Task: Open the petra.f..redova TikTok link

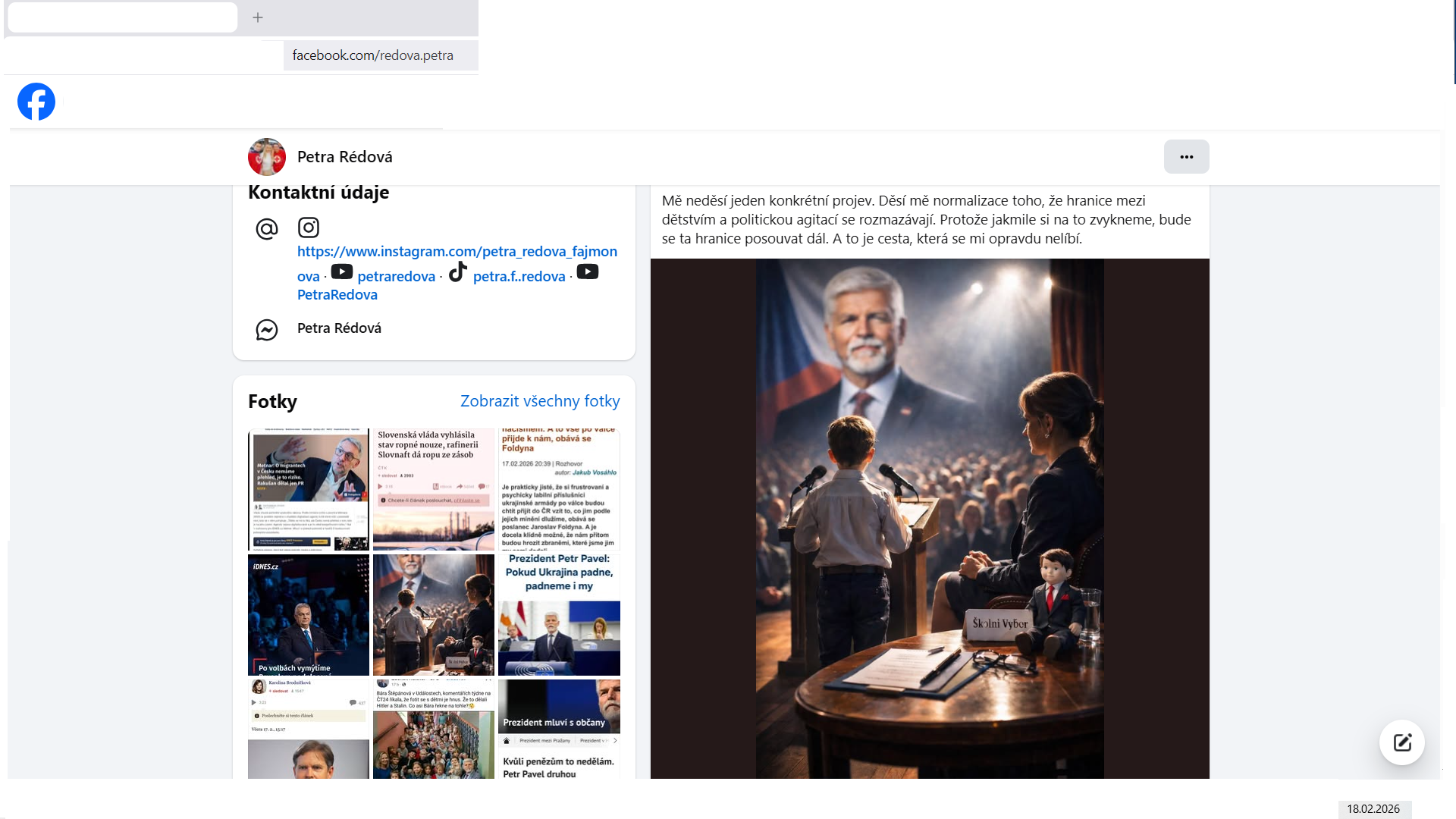Action: (x=519, y=277)
